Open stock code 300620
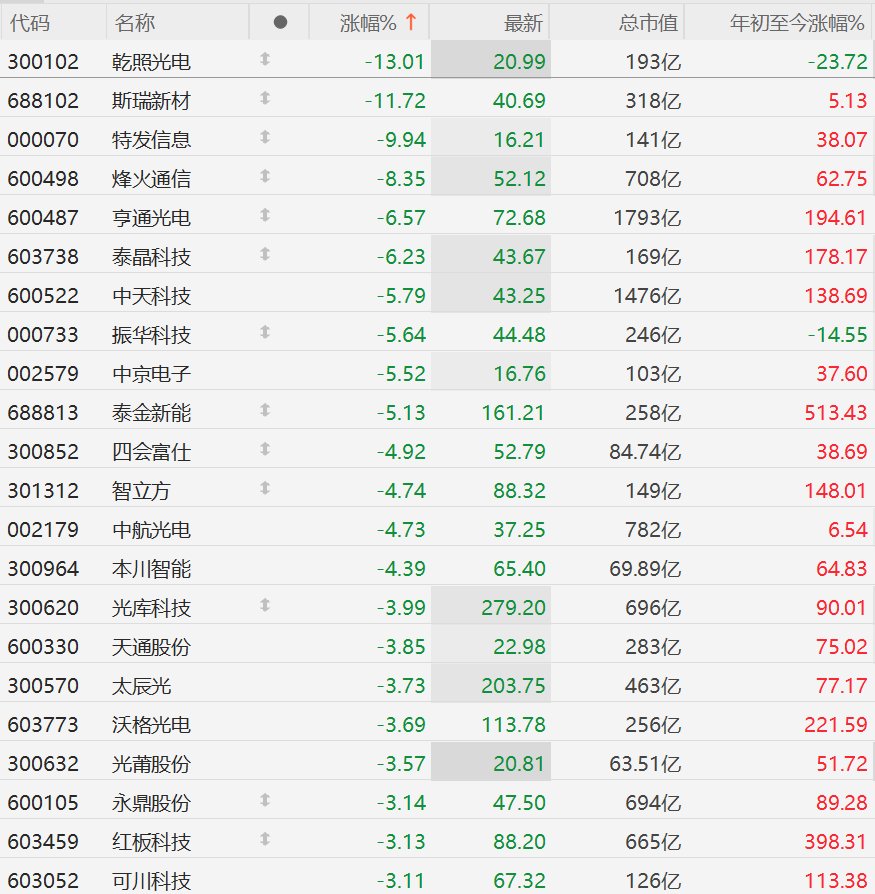The height and width of the screenshot is (894, 875). point(43,608)
